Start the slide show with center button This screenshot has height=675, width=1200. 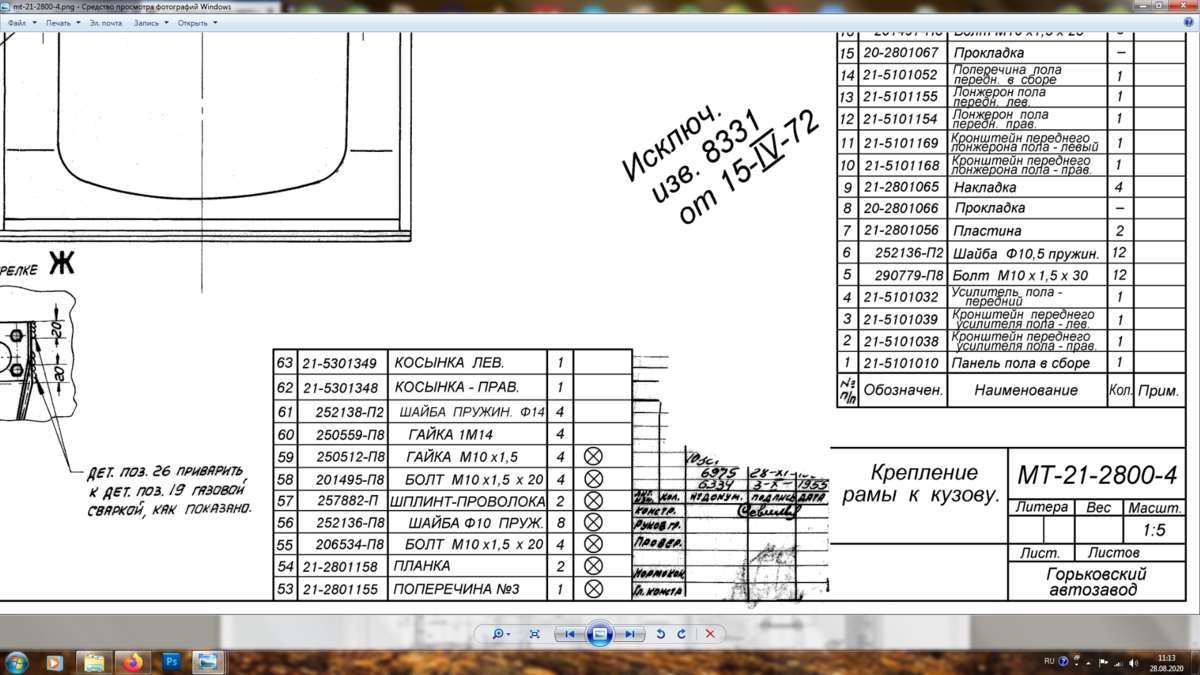pos(599,634)
